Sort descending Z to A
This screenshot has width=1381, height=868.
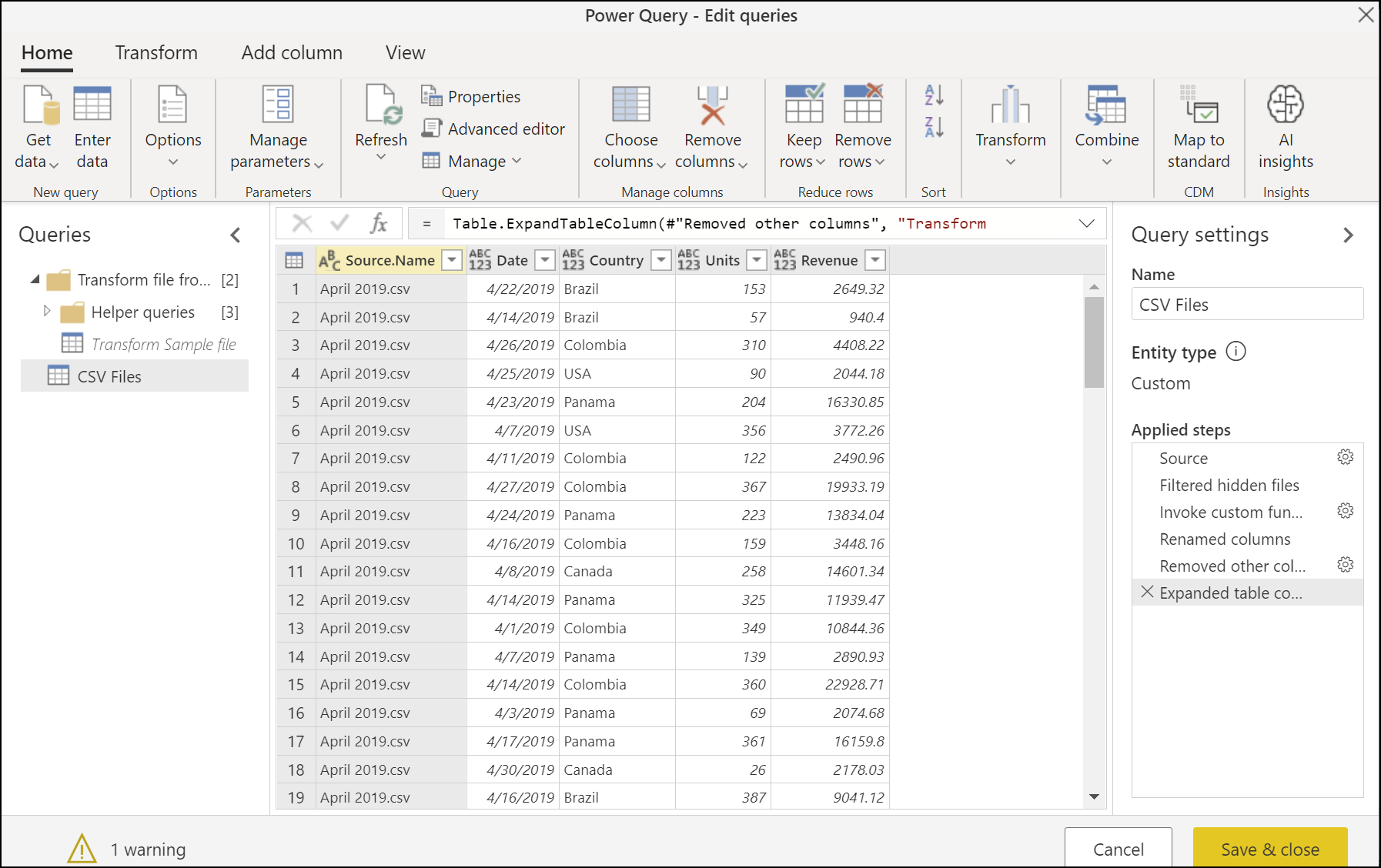point(934,127)
